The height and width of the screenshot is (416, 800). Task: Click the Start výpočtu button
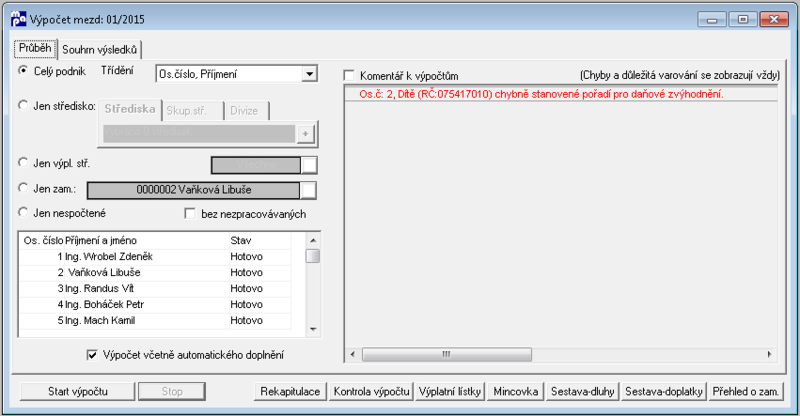[78, 391]
